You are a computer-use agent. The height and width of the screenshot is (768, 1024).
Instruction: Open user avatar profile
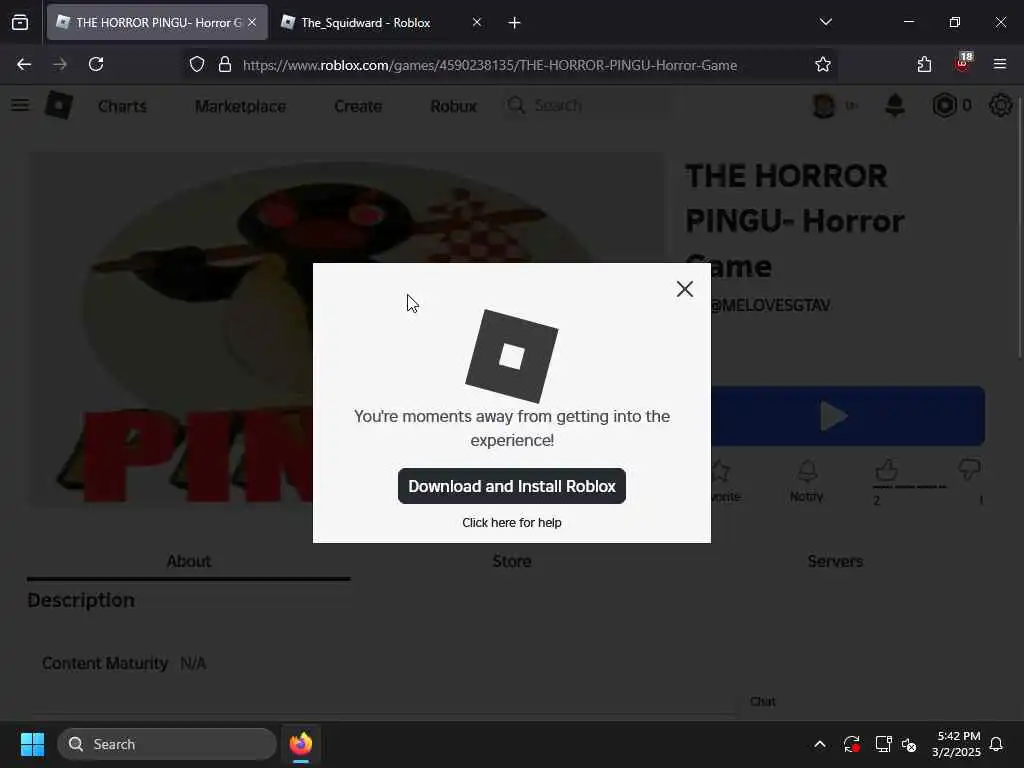[x=824, y=105]
